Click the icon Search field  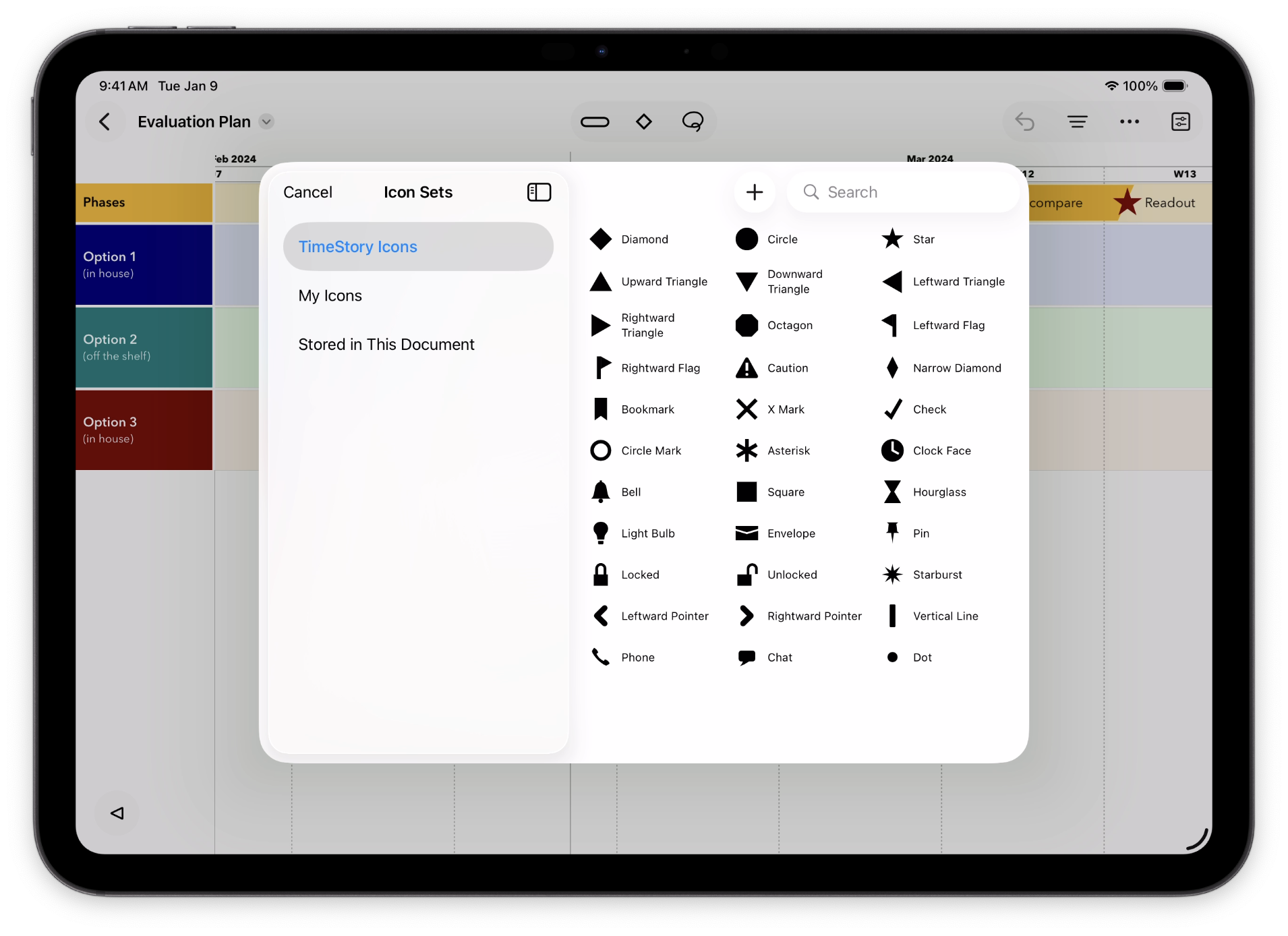click(904, 192)
